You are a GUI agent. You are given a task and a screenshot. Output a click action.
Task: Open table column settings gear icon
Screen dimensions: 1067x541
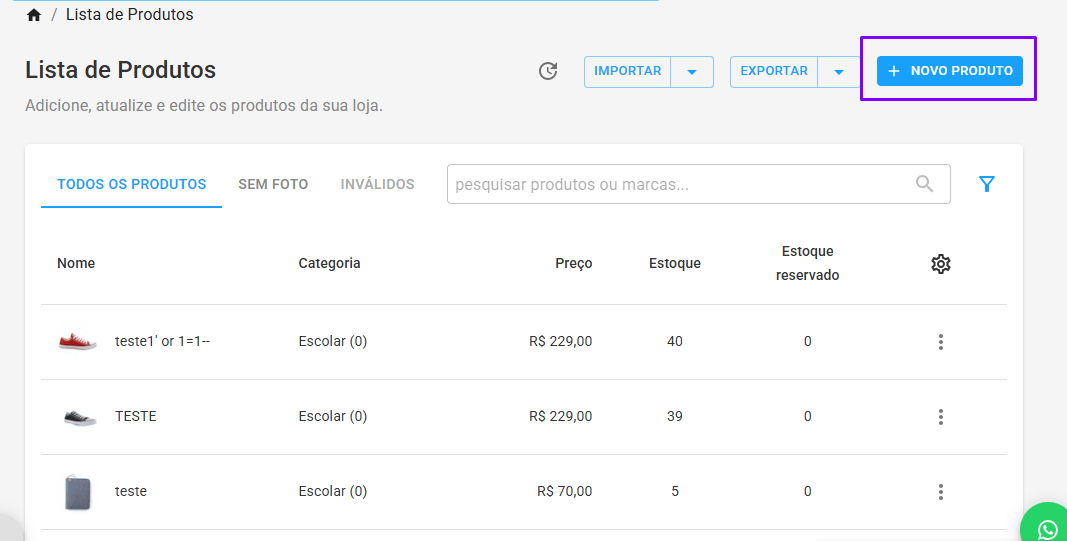pyautogui.click(x=940, y=264)
